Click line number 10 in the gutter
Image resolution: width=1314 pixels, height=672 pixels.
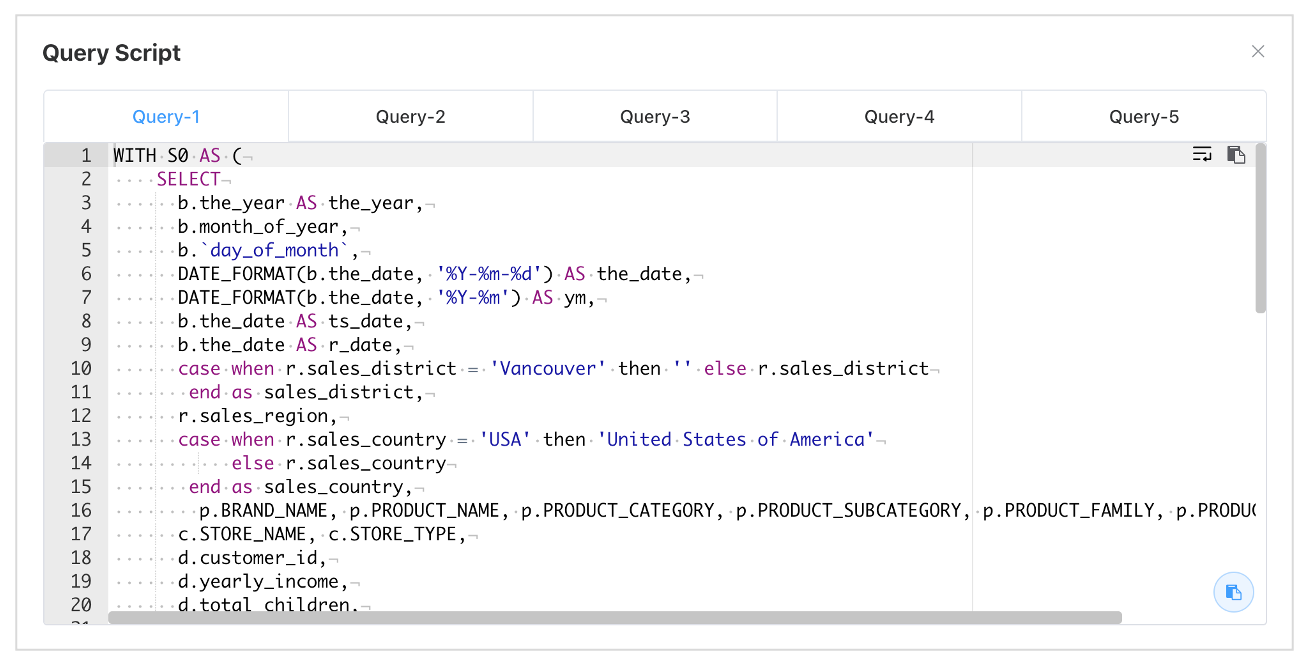tap(81, 368)
